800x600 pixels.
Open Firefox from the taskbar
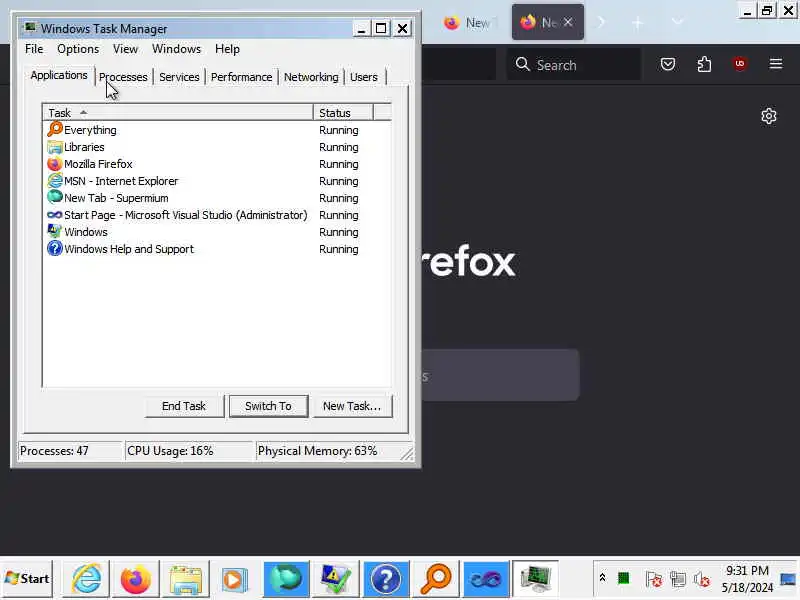point(136,579)
